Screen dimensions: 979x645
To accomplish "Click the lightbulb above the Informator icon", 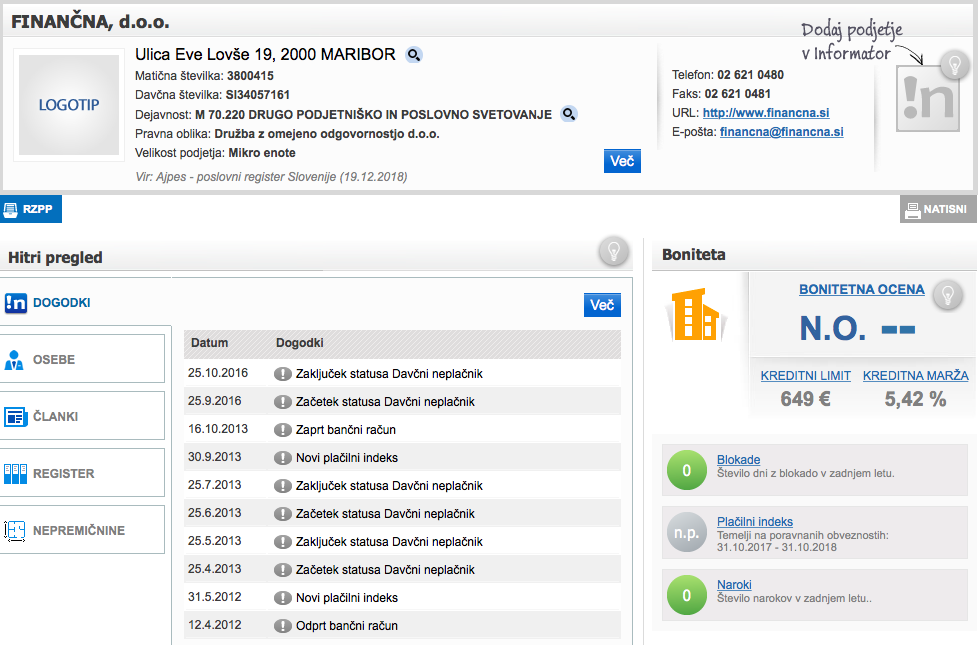I will (955, 64).
